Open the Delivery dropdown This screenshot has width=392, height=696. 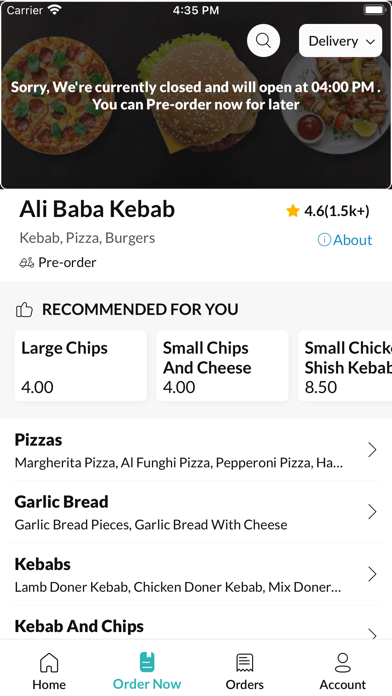point(341,41)
